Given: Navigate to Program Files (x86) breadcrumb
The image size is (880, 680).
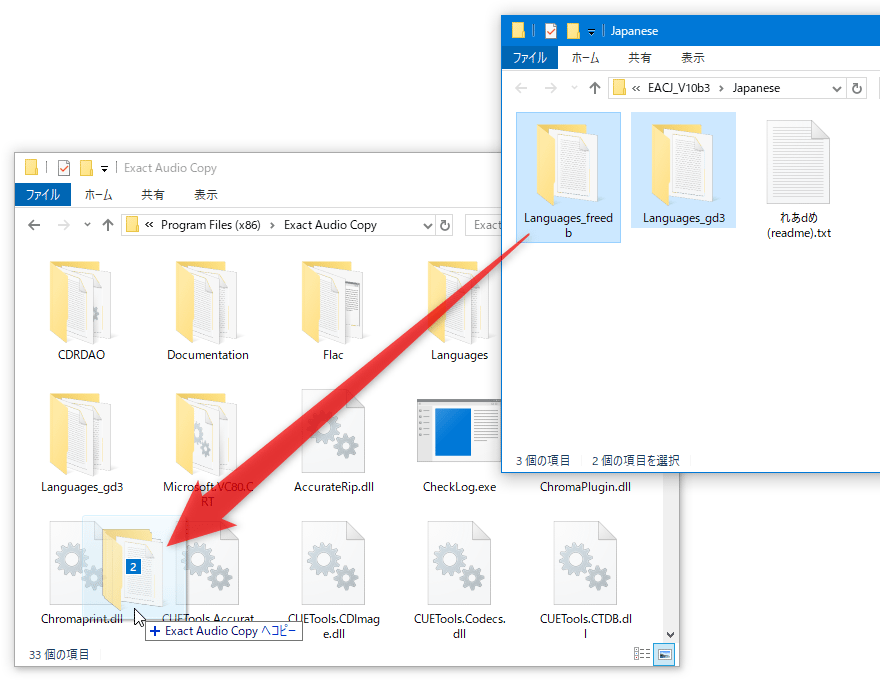Looking at the screenshot, I should [210, 225].
